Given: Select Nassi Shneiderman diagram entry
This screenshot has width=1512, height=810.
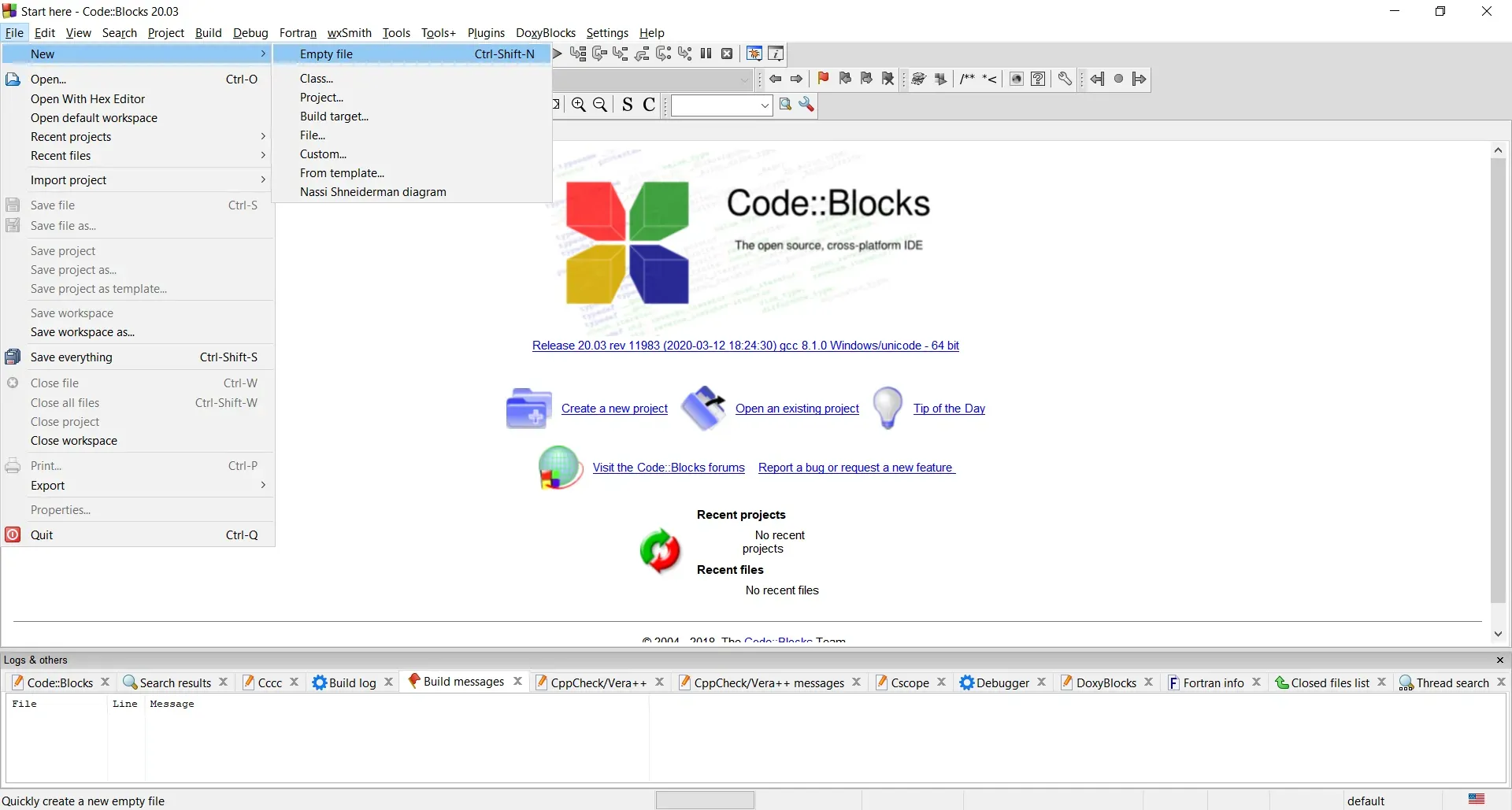Looking at the screenshot, I should 412,191.
